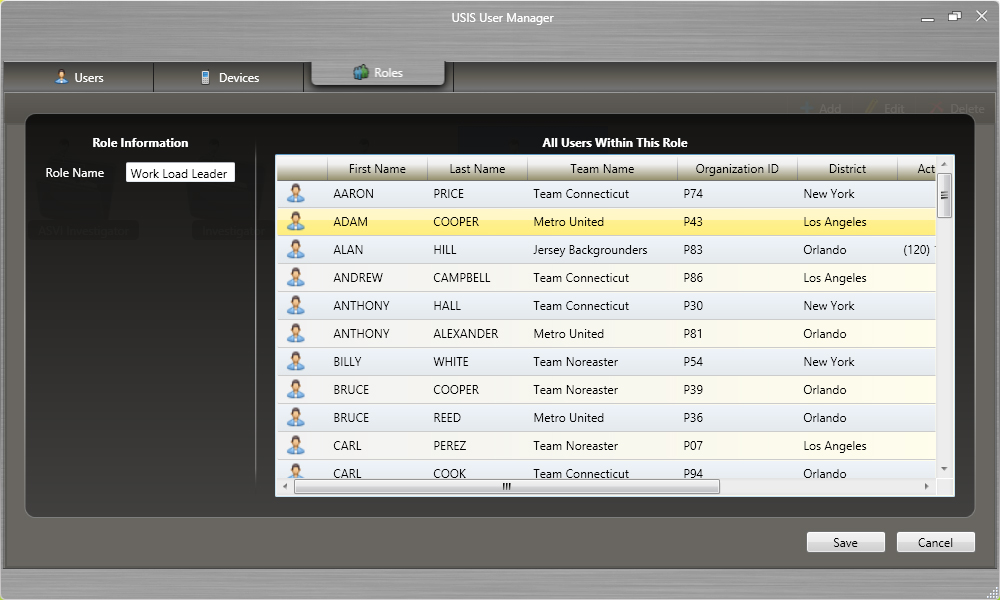Click the user icon beside Aaron Price
Image resolution: width=1000 pixels, height=600 pixels.
point(296,194)
